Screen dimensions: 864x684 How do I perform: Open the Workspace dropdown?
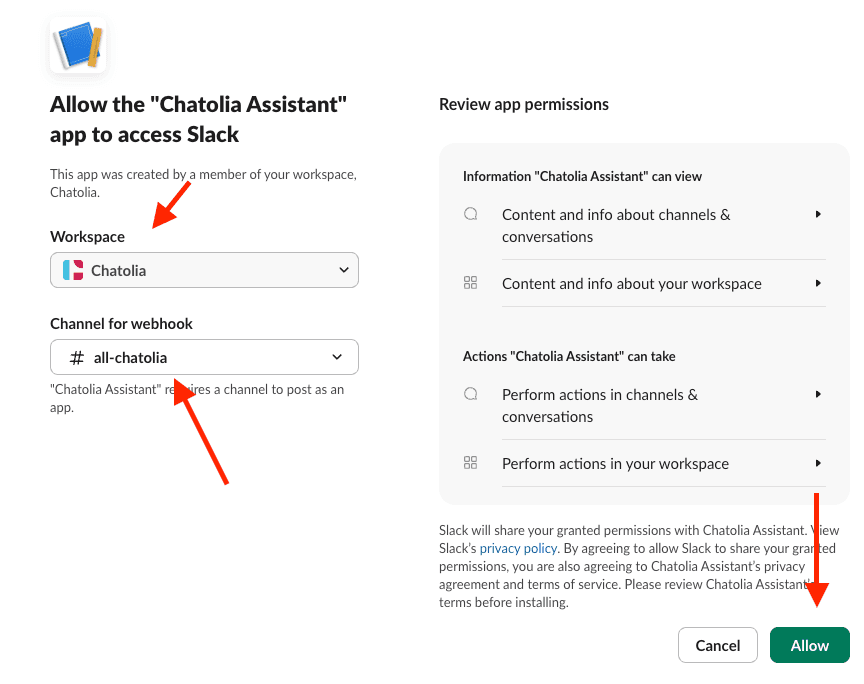click(204, 270)
